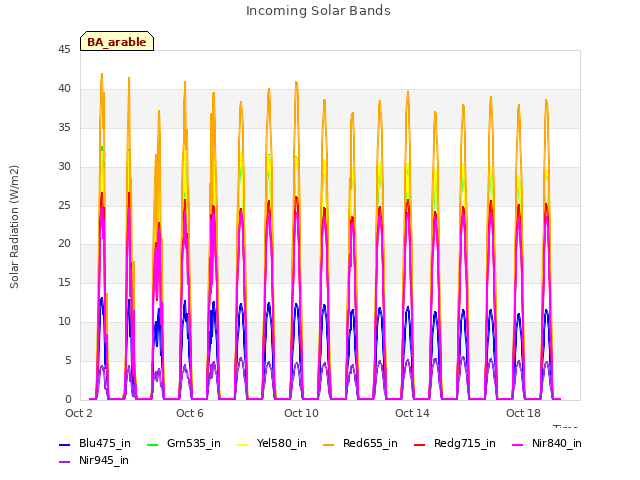Click the 30 y-axis tick label
Image resolution: width=640 pixels, height=480 pixels.
(x=64, y=167)
